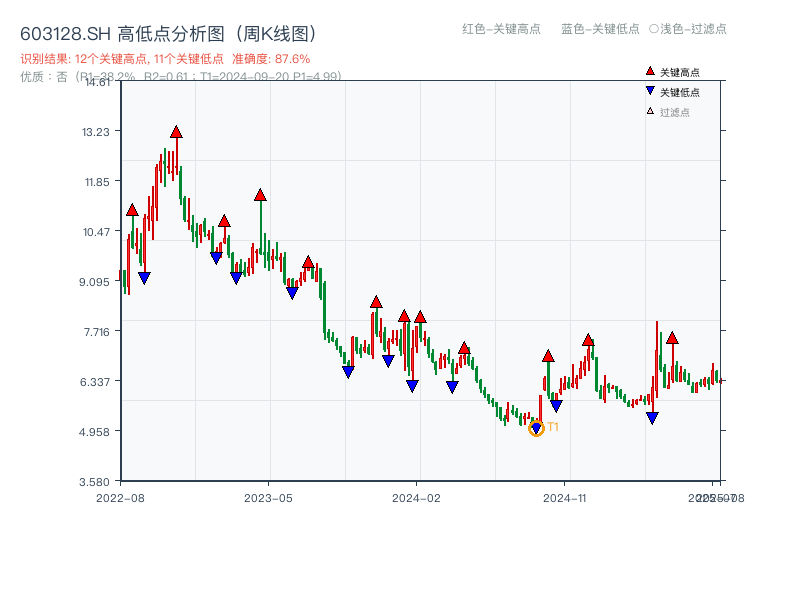Click the orange circle T1 marker on the chart
800x600 pixels.
point(536,430)
